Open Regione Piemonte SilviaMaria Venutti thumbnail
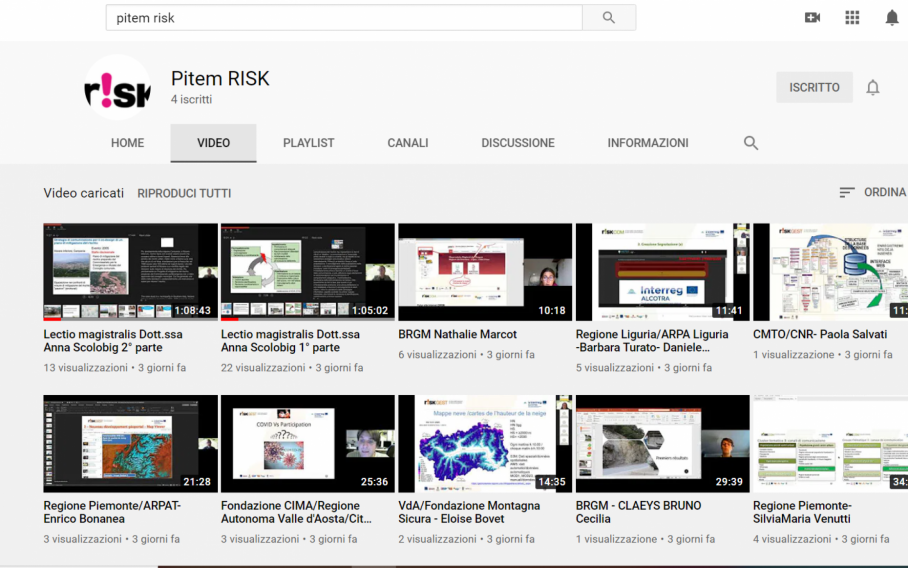The image size is (908, 568). pos(830,444)
